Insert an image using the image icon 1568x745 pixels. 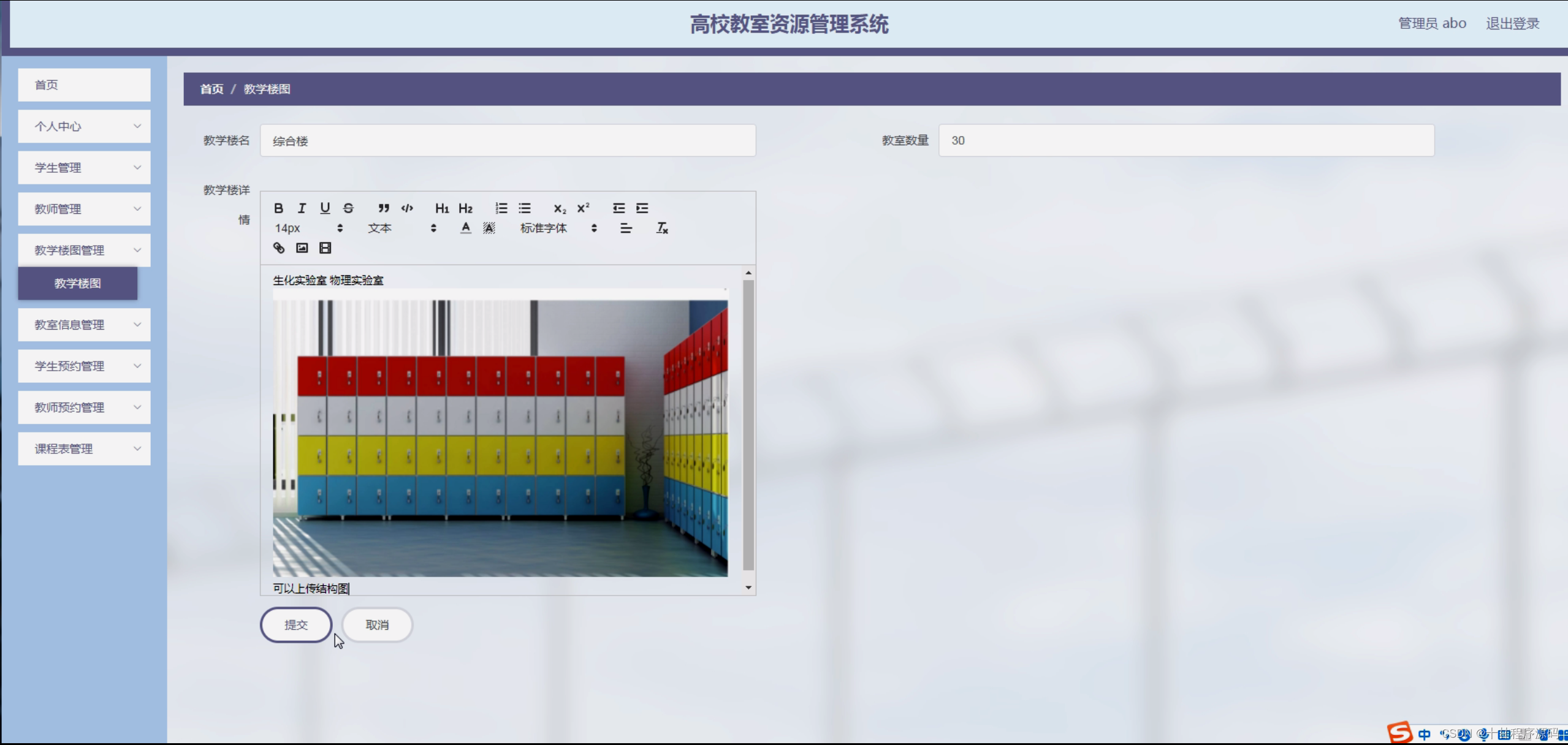[x=301, y=248]
